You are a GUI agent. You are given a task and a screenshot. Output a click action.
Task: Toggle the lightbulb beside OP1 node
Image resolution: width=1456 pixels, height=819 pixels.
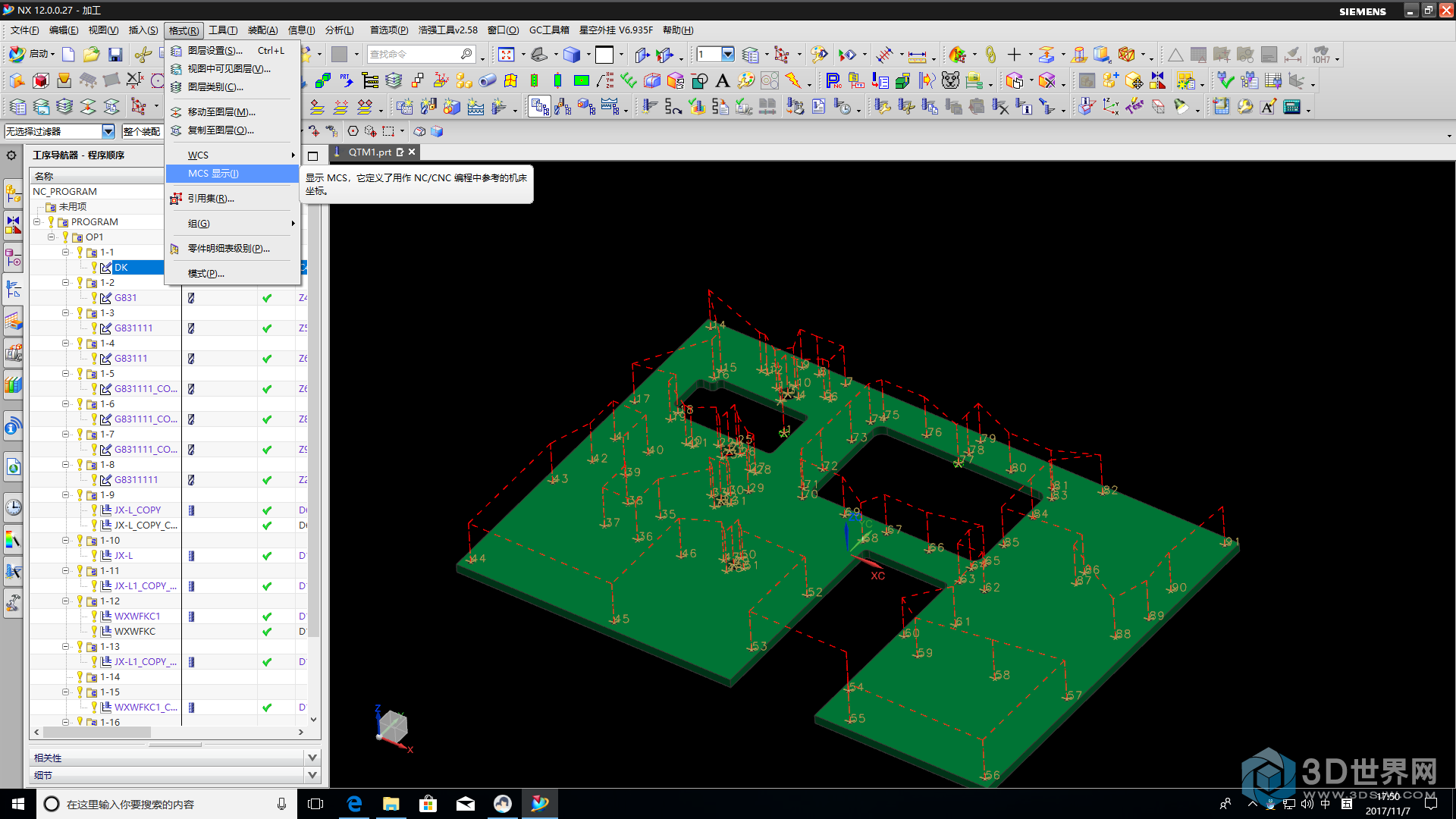coord(65,237)
